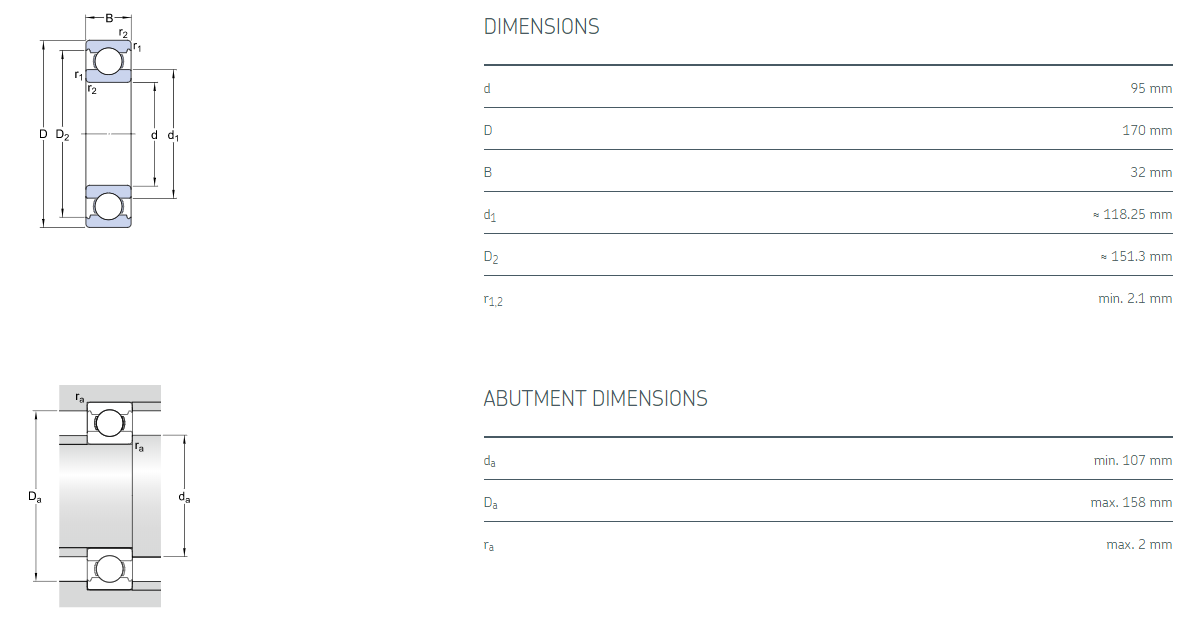
Task: Click the 95 mm value
Action: pyautogui.click(x=1151, y=88)
